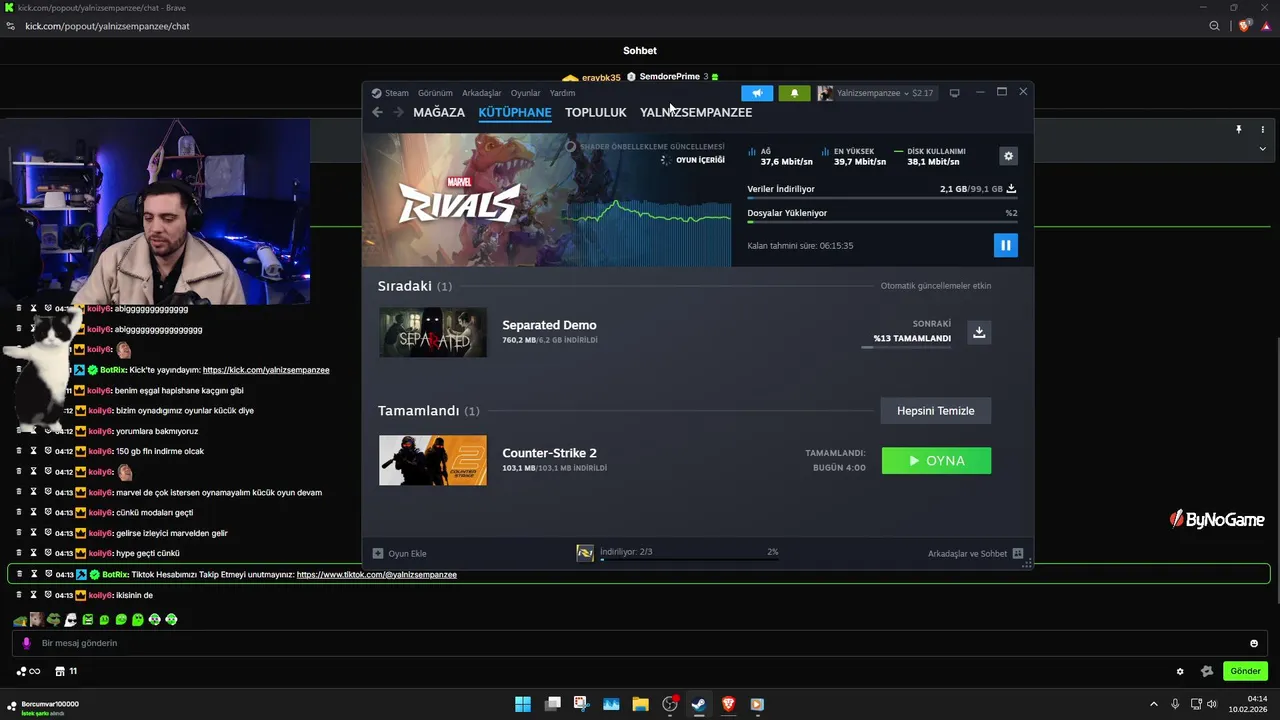Open Task View on the taskbar
The height and width of the screenshot is (720, 1280).
(552, 704)
